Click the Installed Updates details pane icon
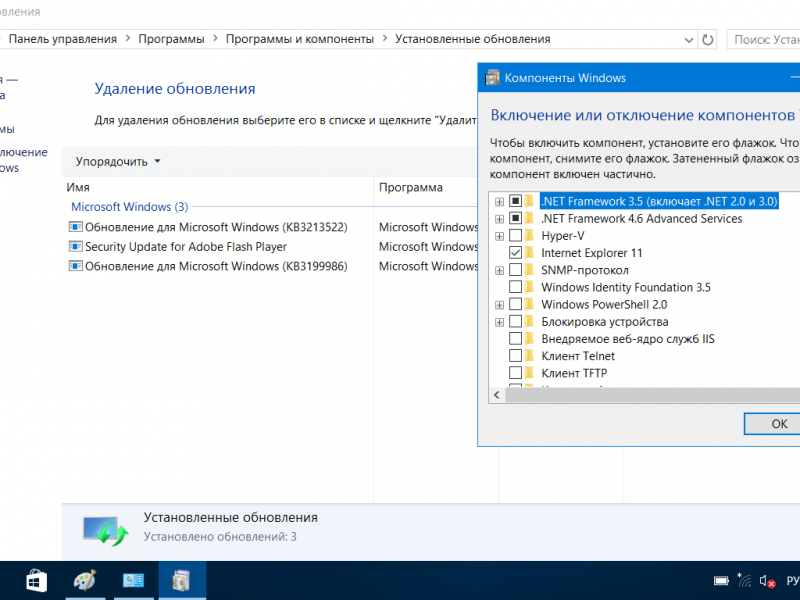 (x=105, y=531)
